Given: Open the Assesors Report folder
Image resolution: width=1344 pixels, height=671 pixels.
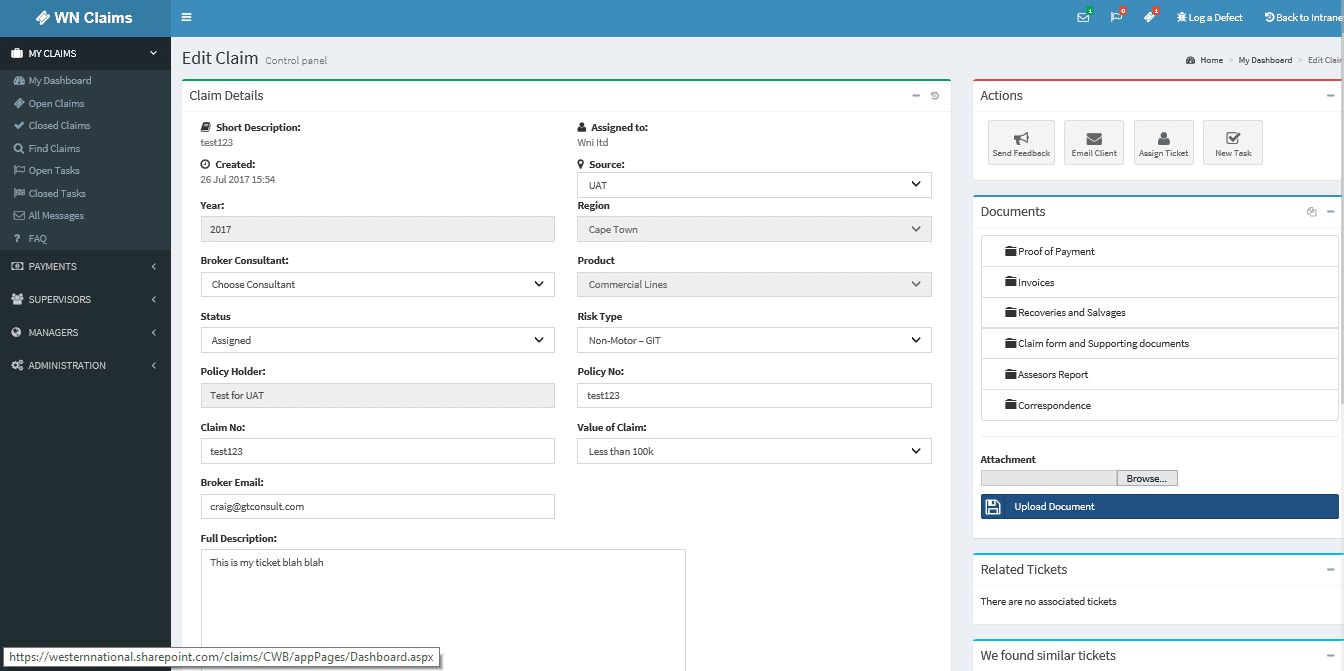Looking at the screenshot, I should click(x=1160, y=374).
